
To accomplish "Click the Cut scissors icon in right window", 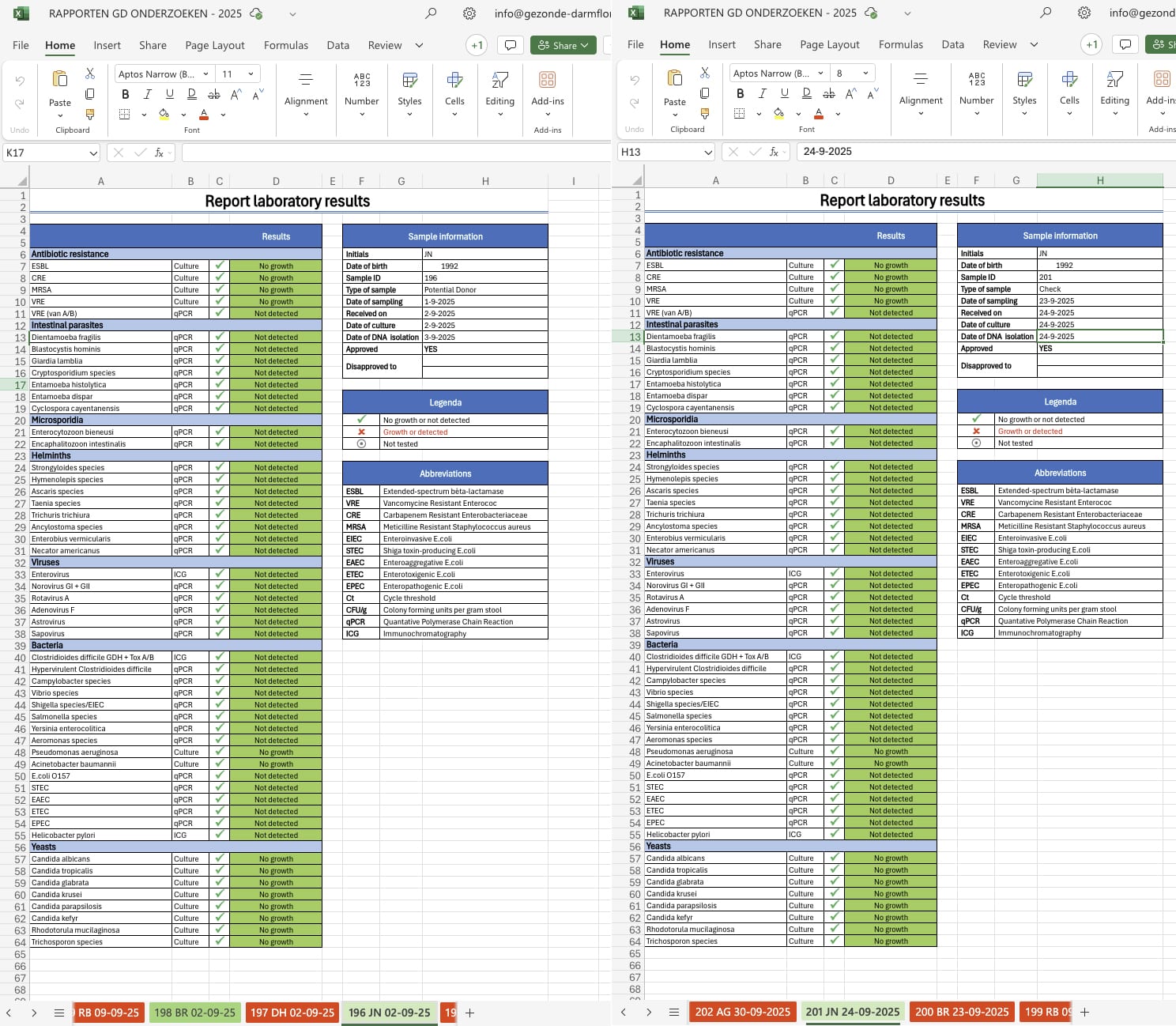I will pos(705,73).
